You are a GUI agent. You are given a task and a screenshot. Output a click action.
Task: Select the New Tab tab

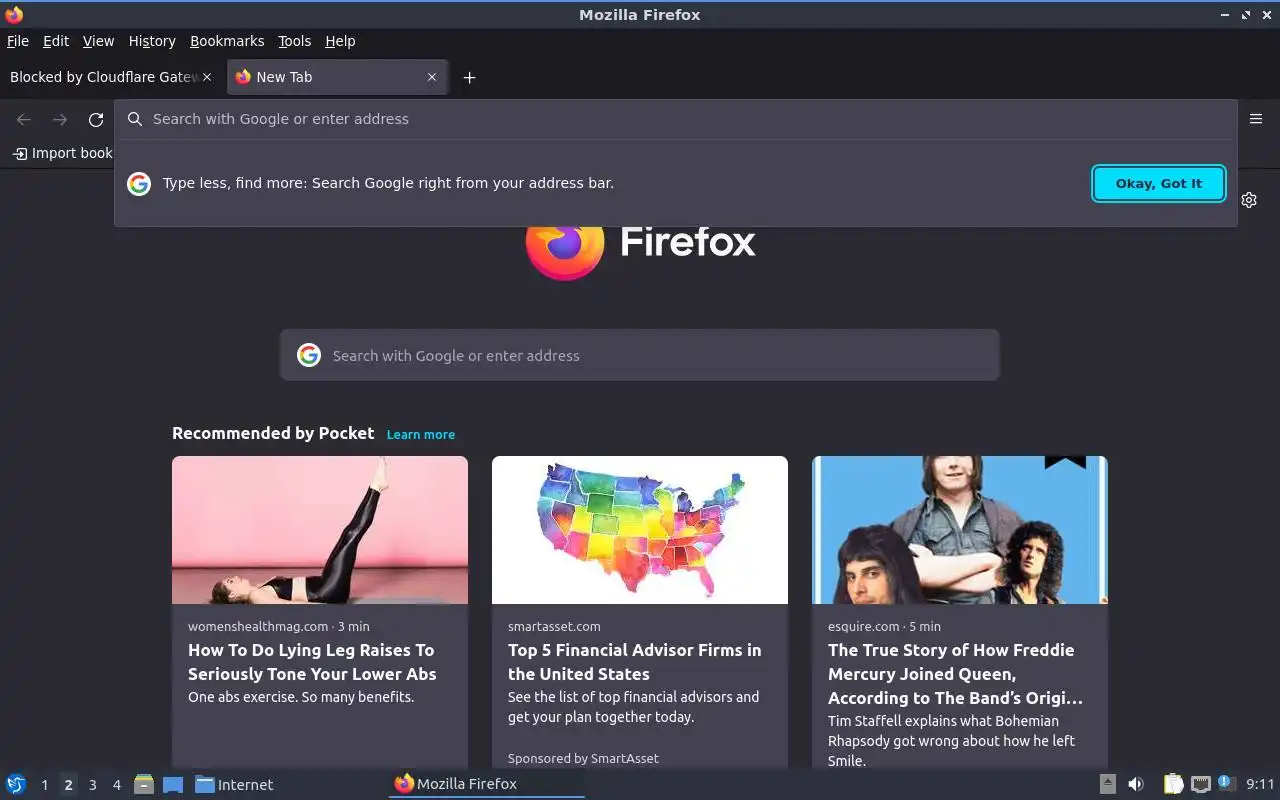click(337, 77)
